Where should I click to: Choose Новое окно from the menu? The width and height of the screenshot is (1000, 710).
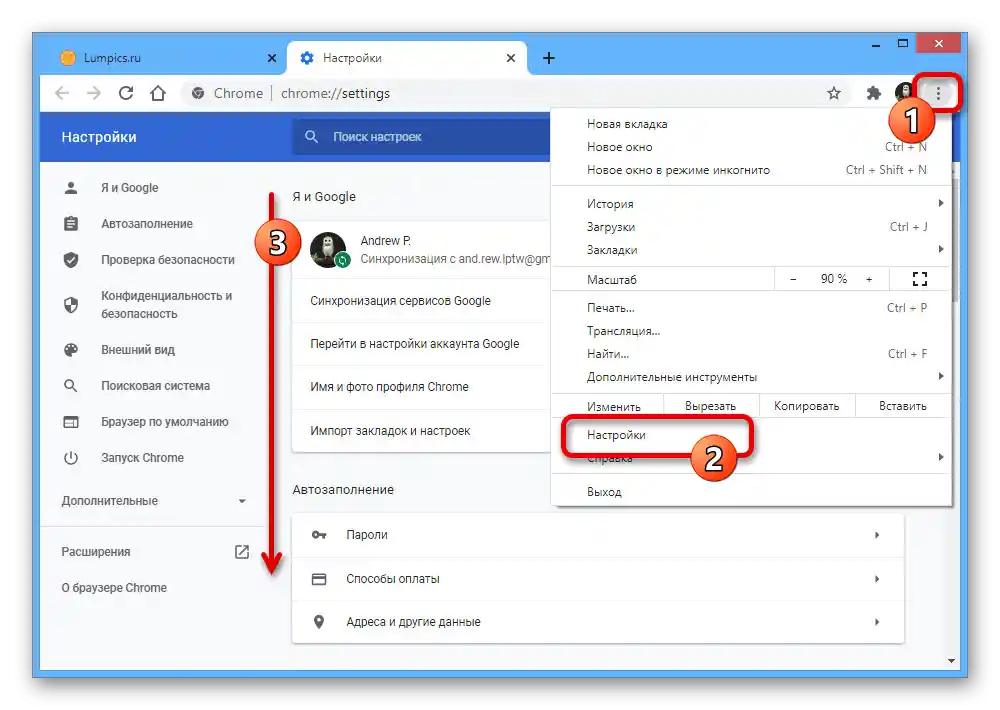click(x=752, y=147)
